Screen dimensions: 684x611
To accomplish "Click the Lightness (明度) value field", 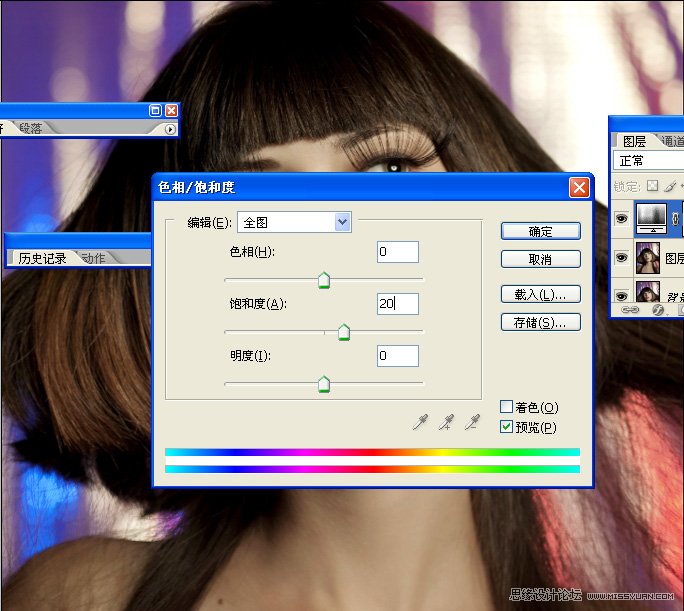I will (398, 355).
